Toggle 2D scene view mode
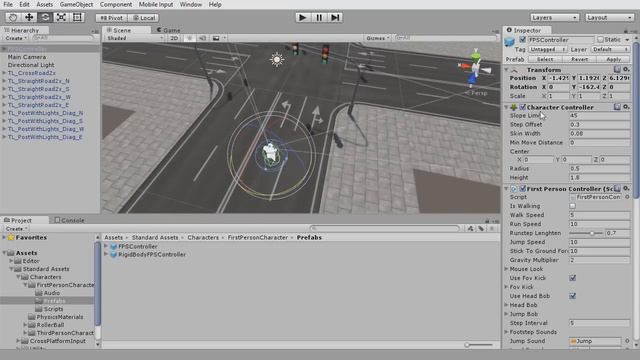Screen dimensions: 640x360 (x=174, y=38)
